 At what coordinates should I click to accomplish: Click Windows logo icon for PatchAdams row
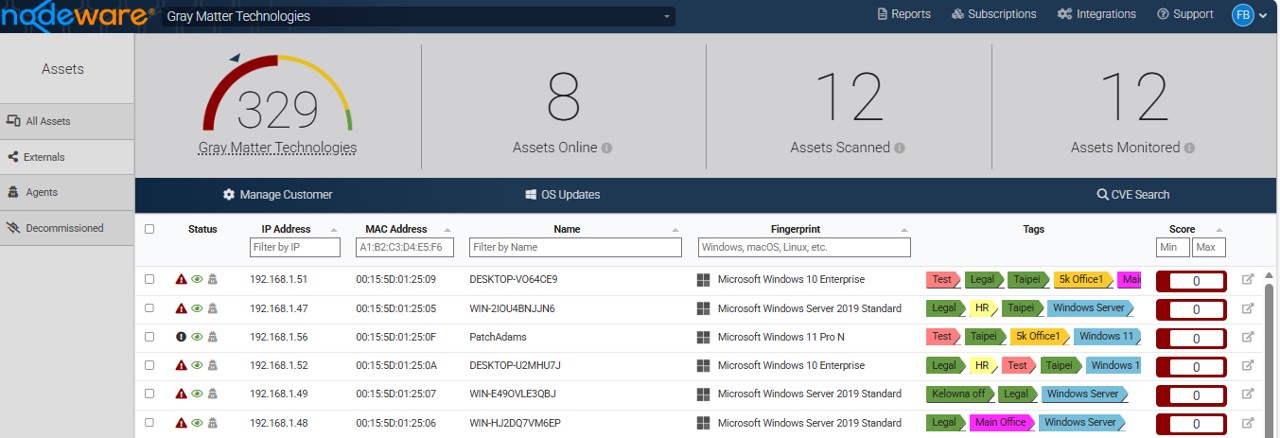(704, 337)
